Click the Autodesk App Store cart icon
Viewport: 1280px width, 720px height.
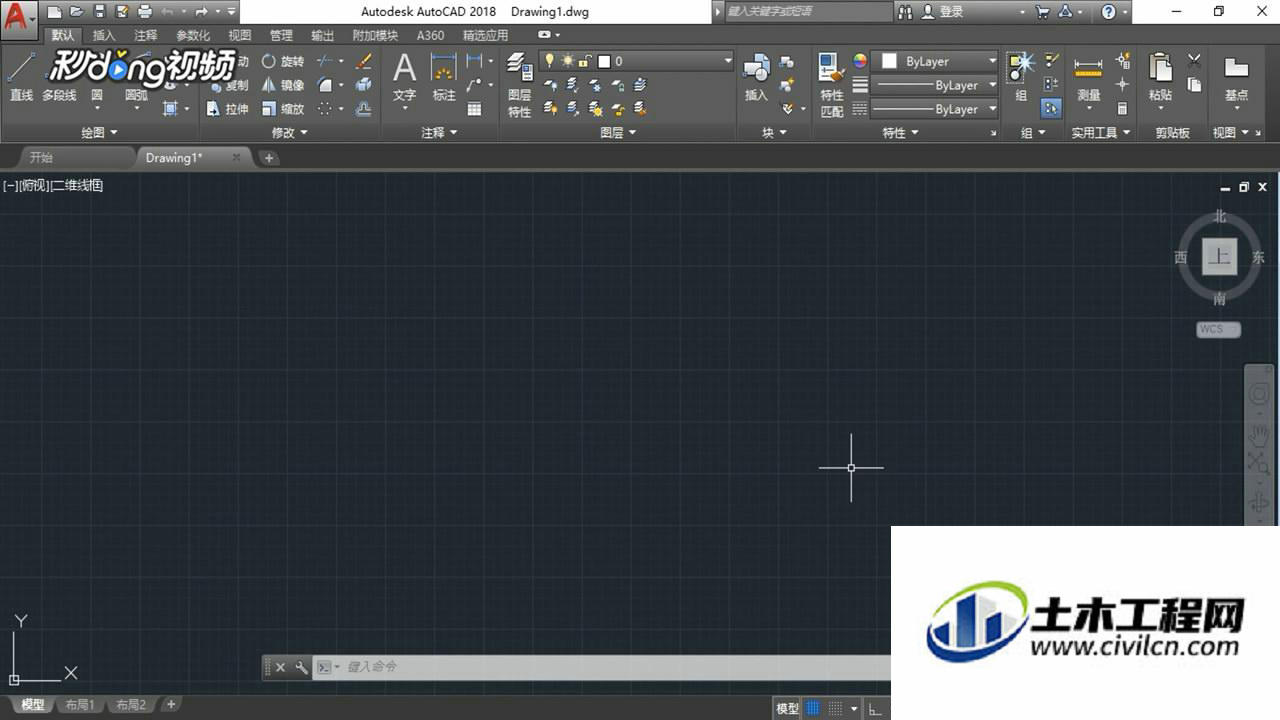1043,12
